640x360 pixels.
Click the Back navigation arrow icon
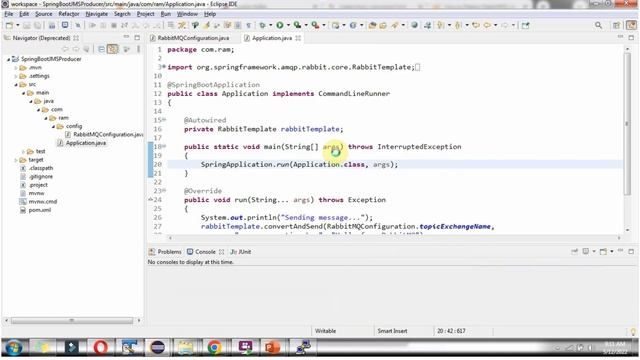[487, 25]
